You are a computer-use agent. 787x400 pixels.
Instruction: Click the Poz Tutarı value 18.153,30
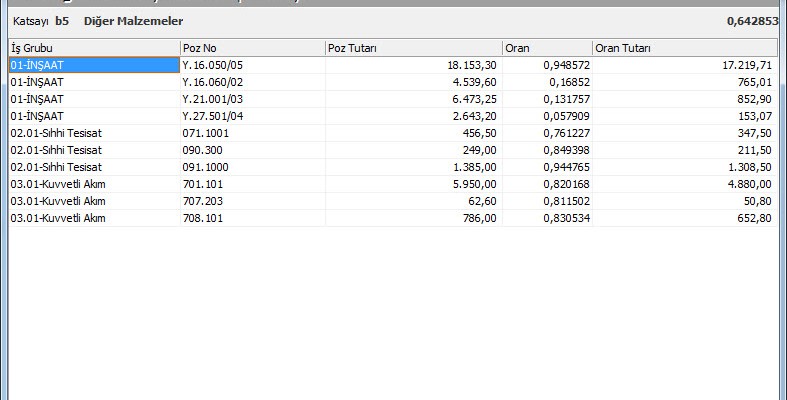coord(472,65)
